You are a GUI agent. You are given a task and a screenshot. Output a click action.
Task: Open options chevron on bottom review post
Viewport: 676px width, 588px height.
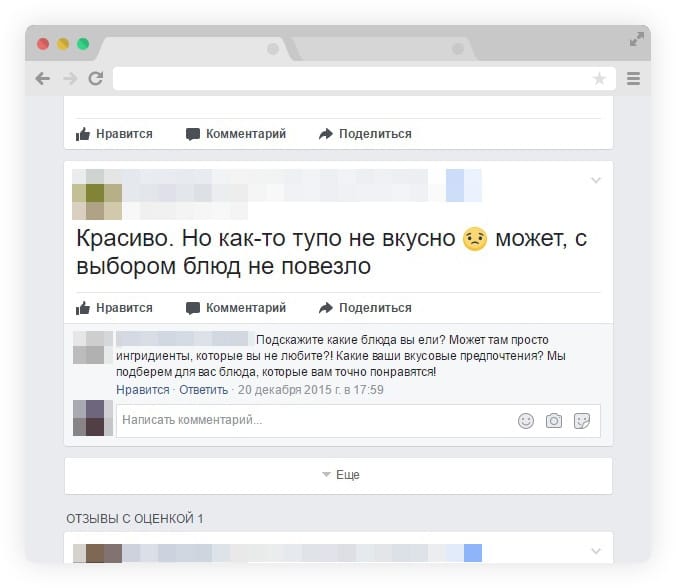pyautogui.click(x=596, y=551)
